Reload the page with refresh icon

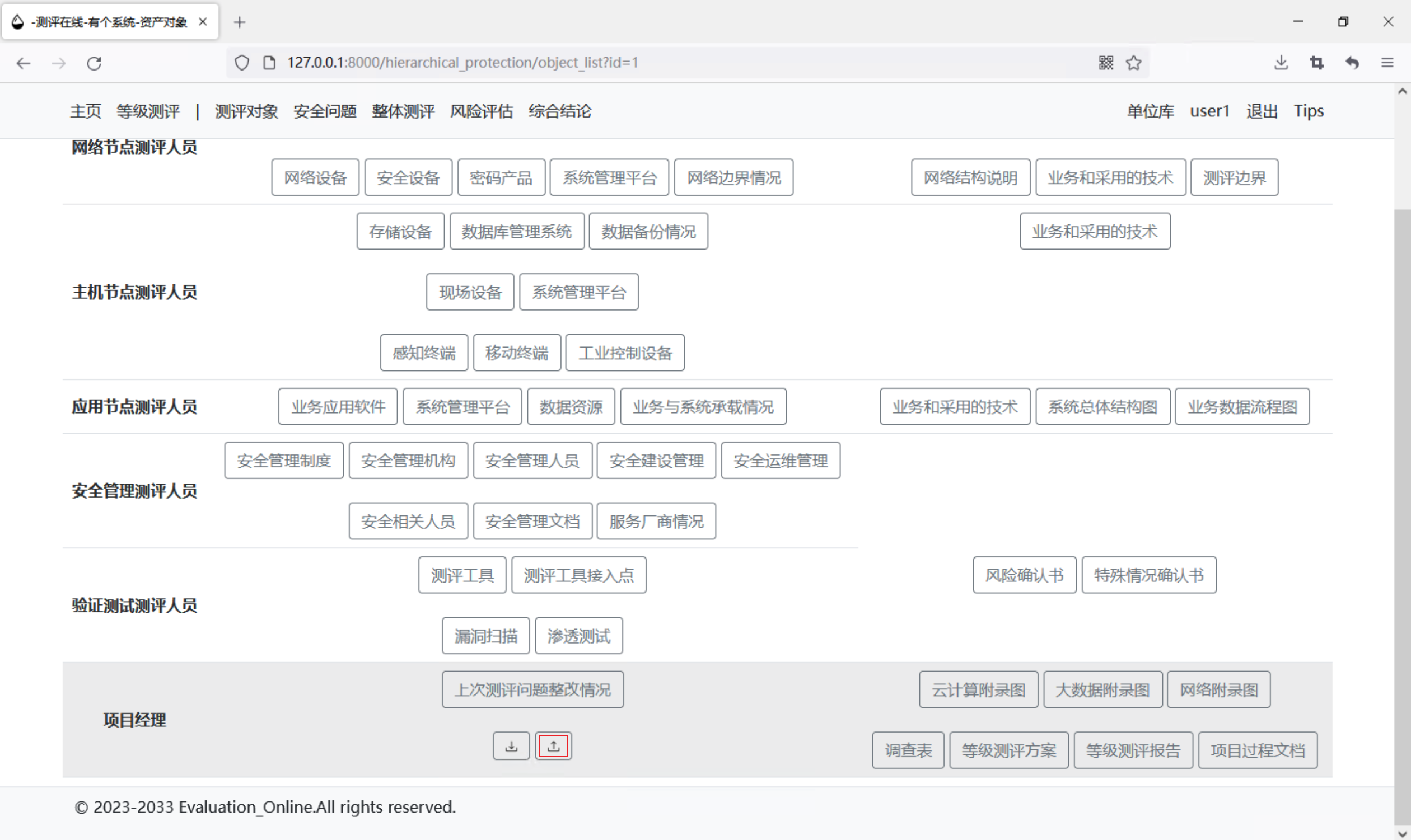94,63
